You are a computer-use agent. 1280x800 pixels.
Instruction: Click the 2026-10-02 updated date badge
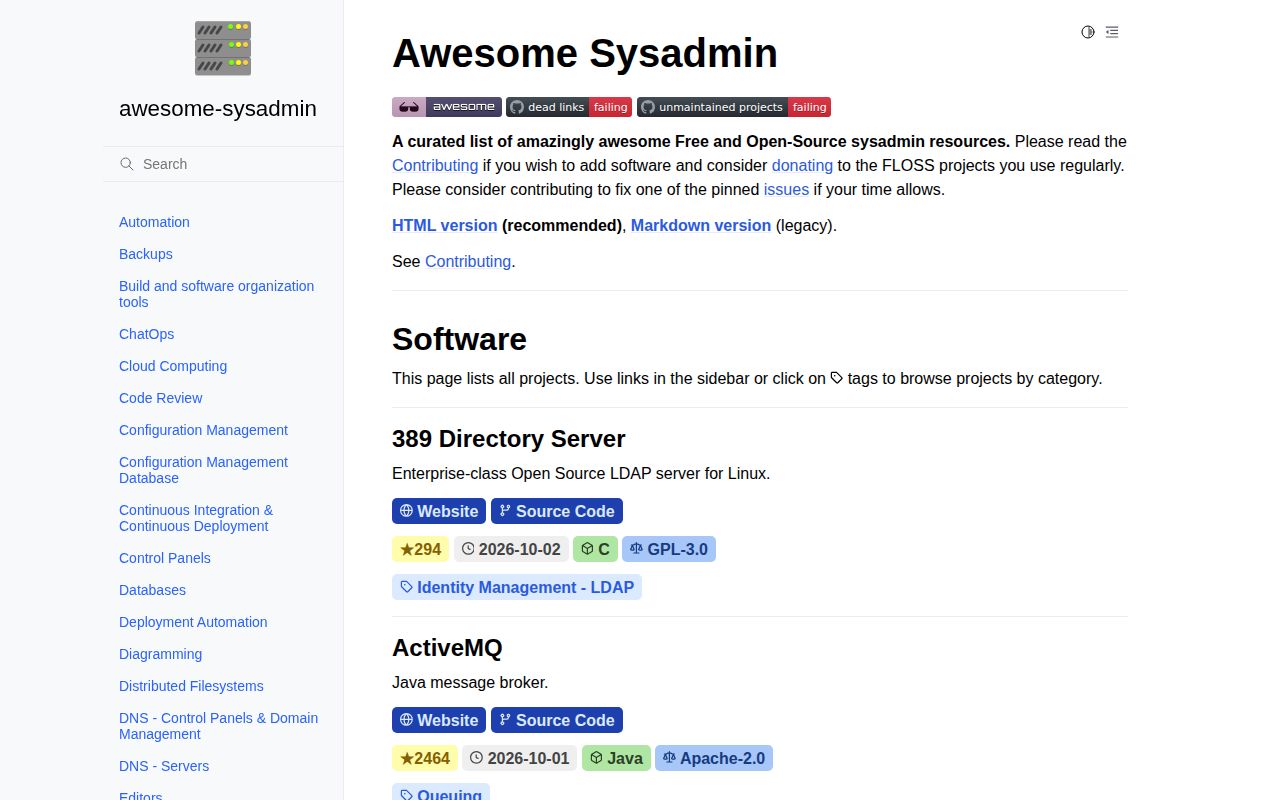click(x=511, y=549)
